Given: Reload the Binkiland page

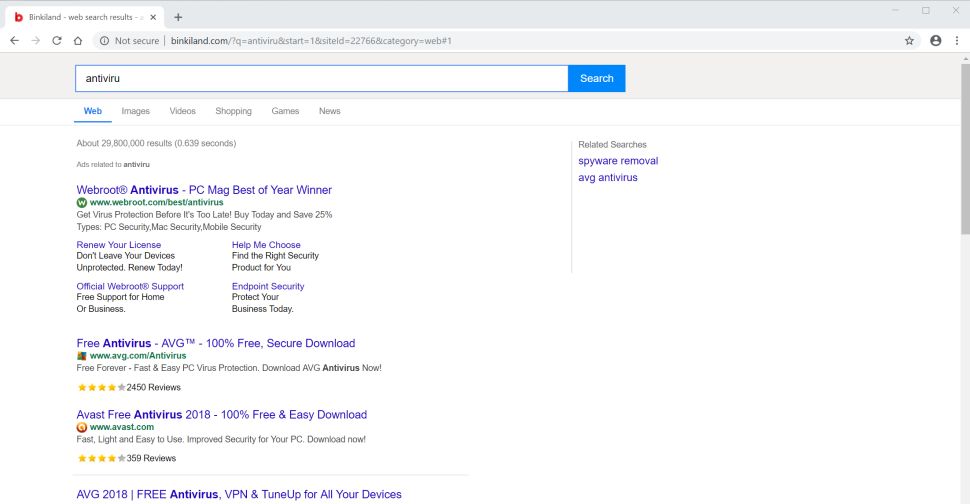Looking at the screenshot, I should (x=57, y=41).
